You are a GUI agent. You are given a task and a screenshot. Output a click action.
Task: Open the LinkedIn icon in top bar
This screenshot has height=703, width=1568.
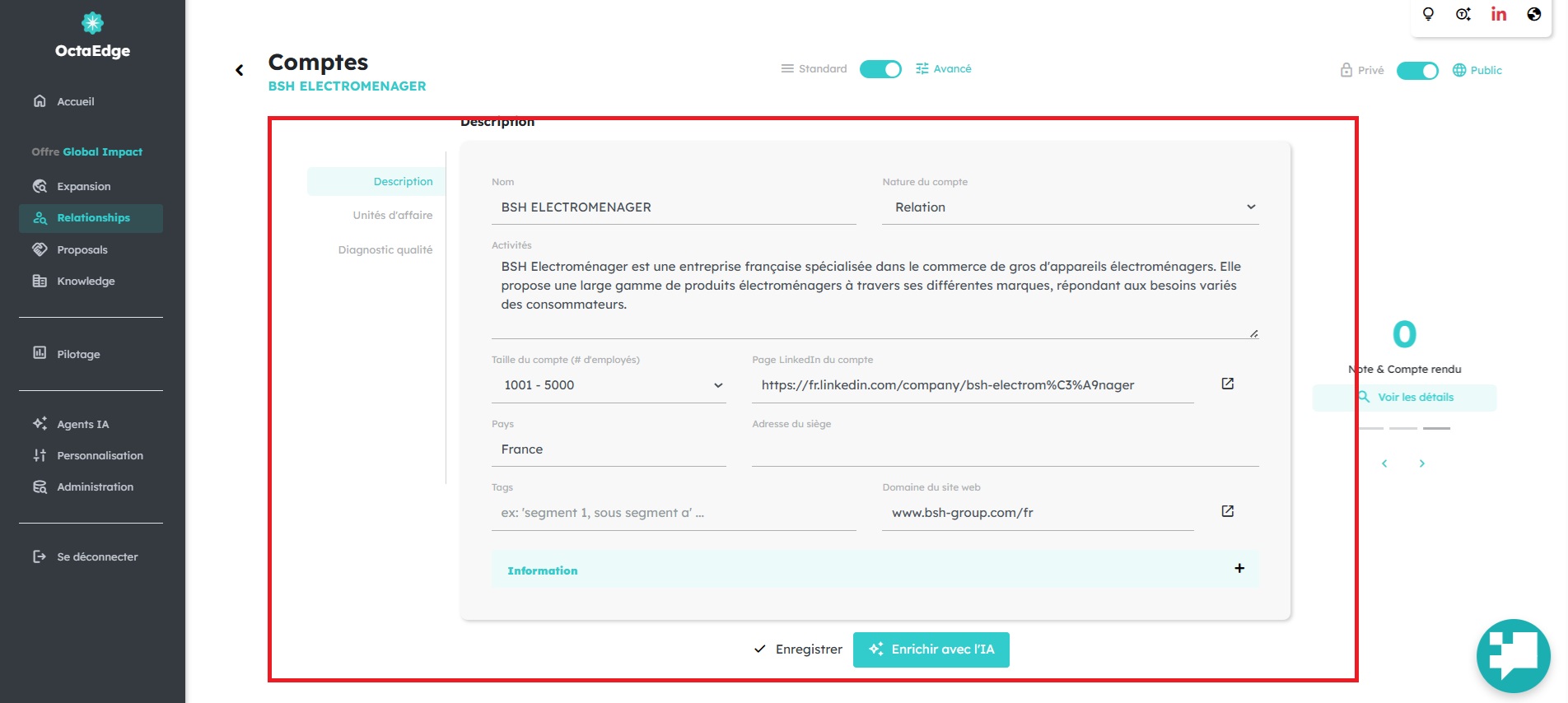pyautogui.click(x=1499, y=14)
